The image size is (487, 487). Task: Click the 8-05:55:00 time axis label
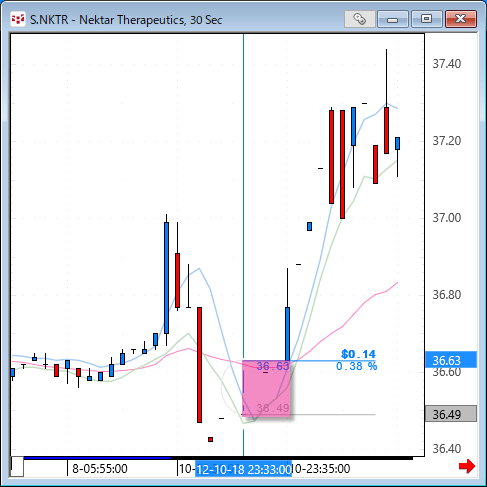click(x=100, y=469)
